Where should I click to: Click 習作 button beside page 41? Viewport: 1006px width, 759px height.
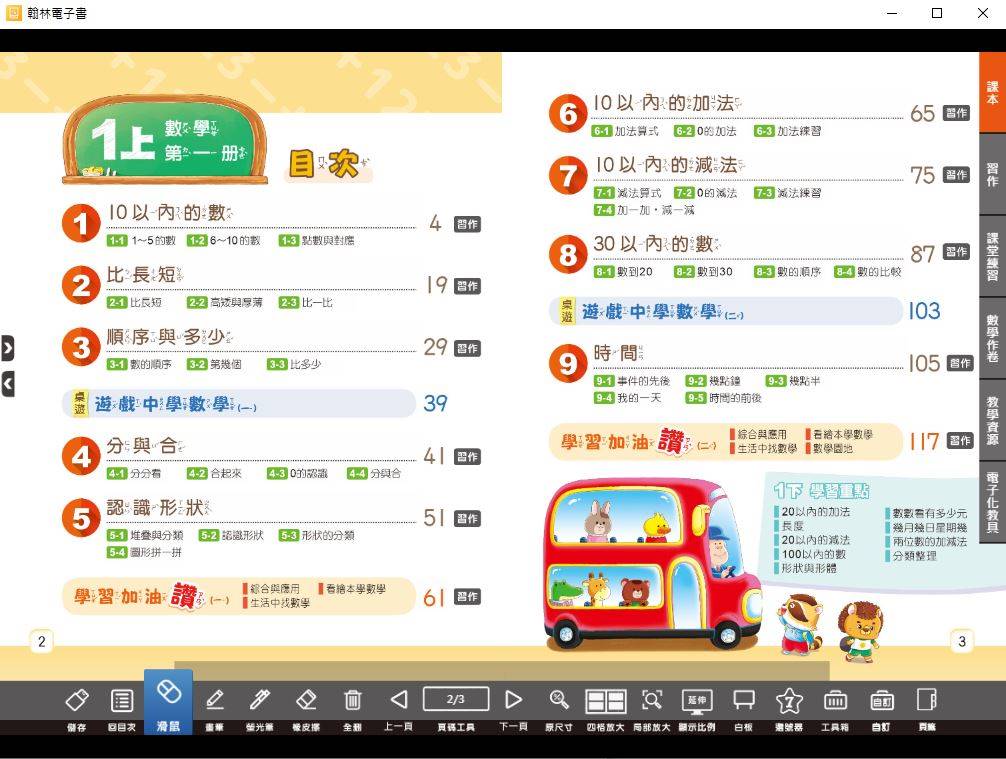pos(467,457)
